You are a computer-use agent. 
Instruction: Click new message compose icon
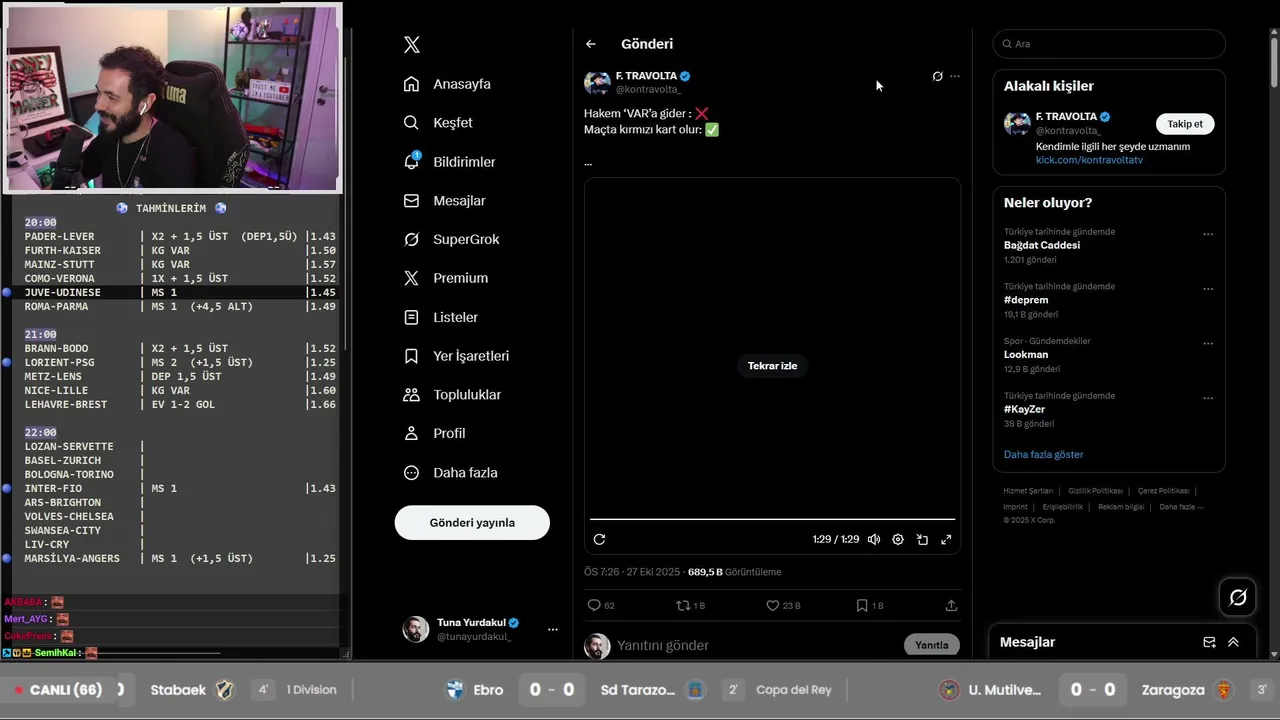1209,642
